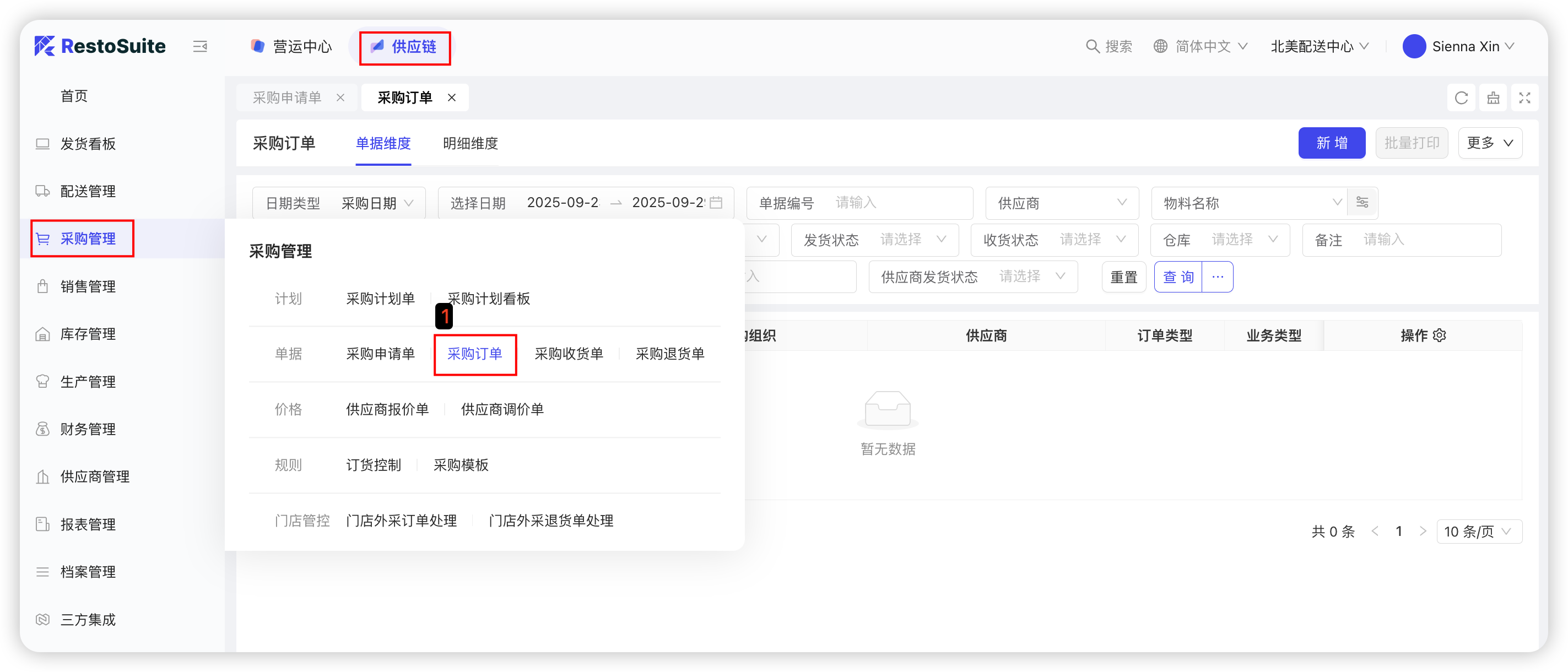
Task: Close the 采购申请单 tab
Action: point(340,97)
